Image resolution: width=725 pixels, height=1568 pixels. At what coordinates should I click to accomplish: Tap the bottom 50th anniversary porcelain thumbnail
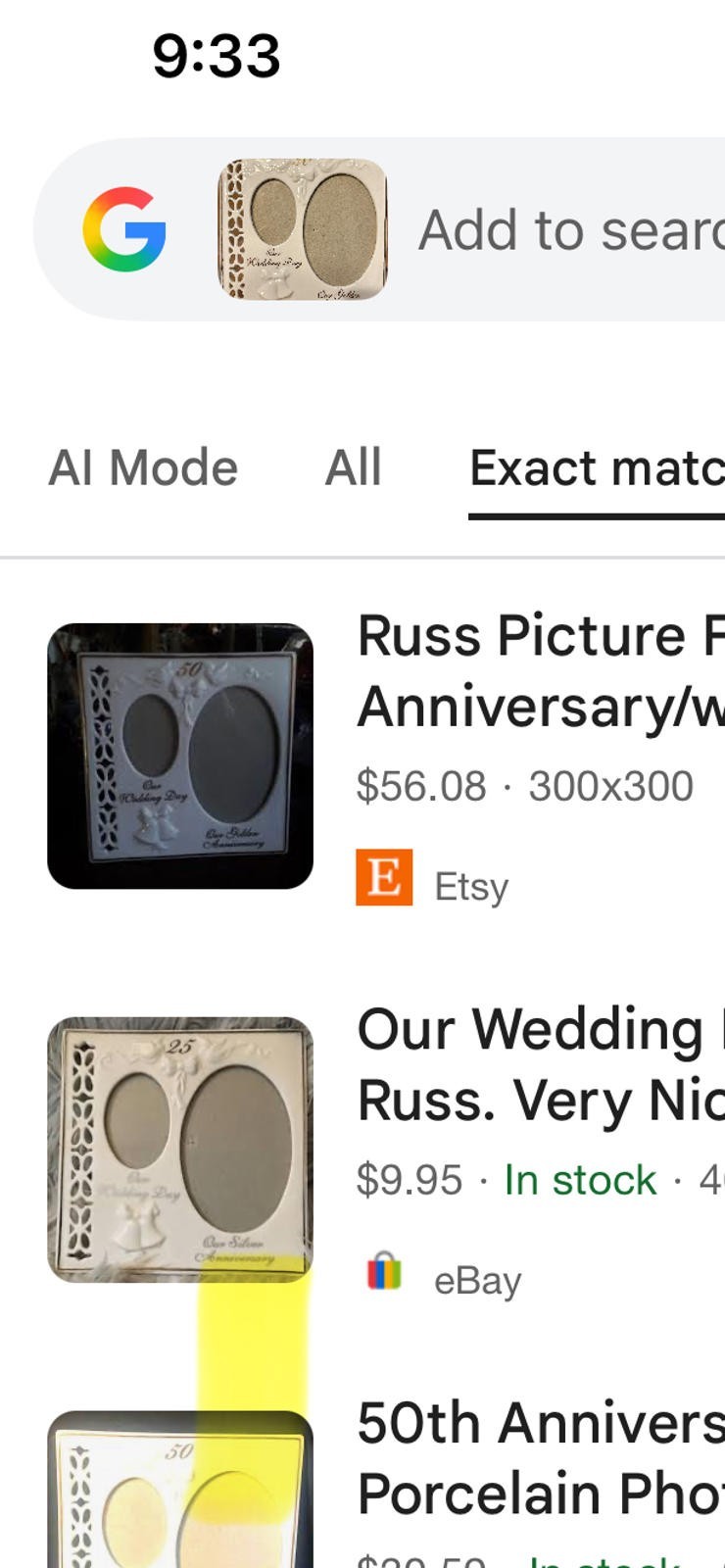[x=180, y=1490]
